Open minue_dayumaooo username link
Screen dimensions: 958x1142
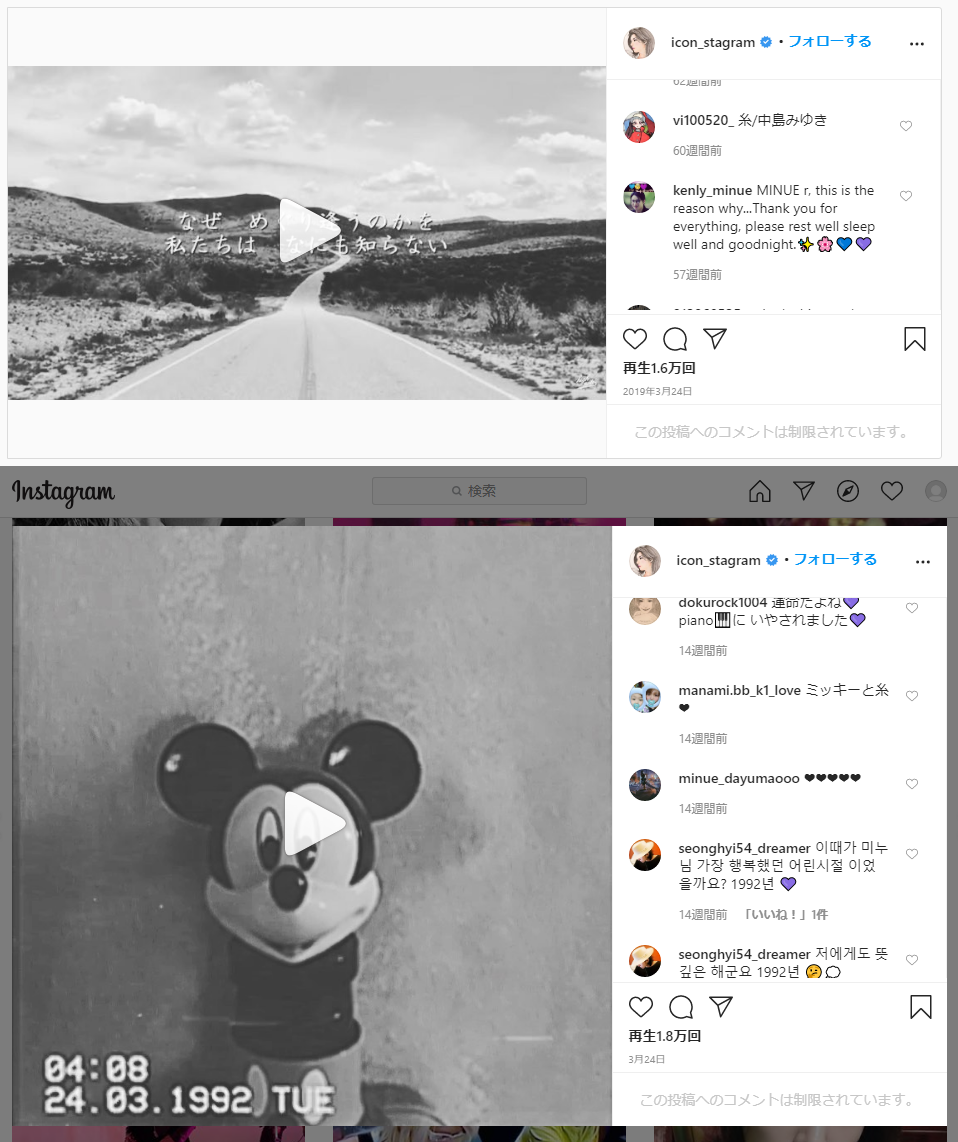tap(739, 779)
